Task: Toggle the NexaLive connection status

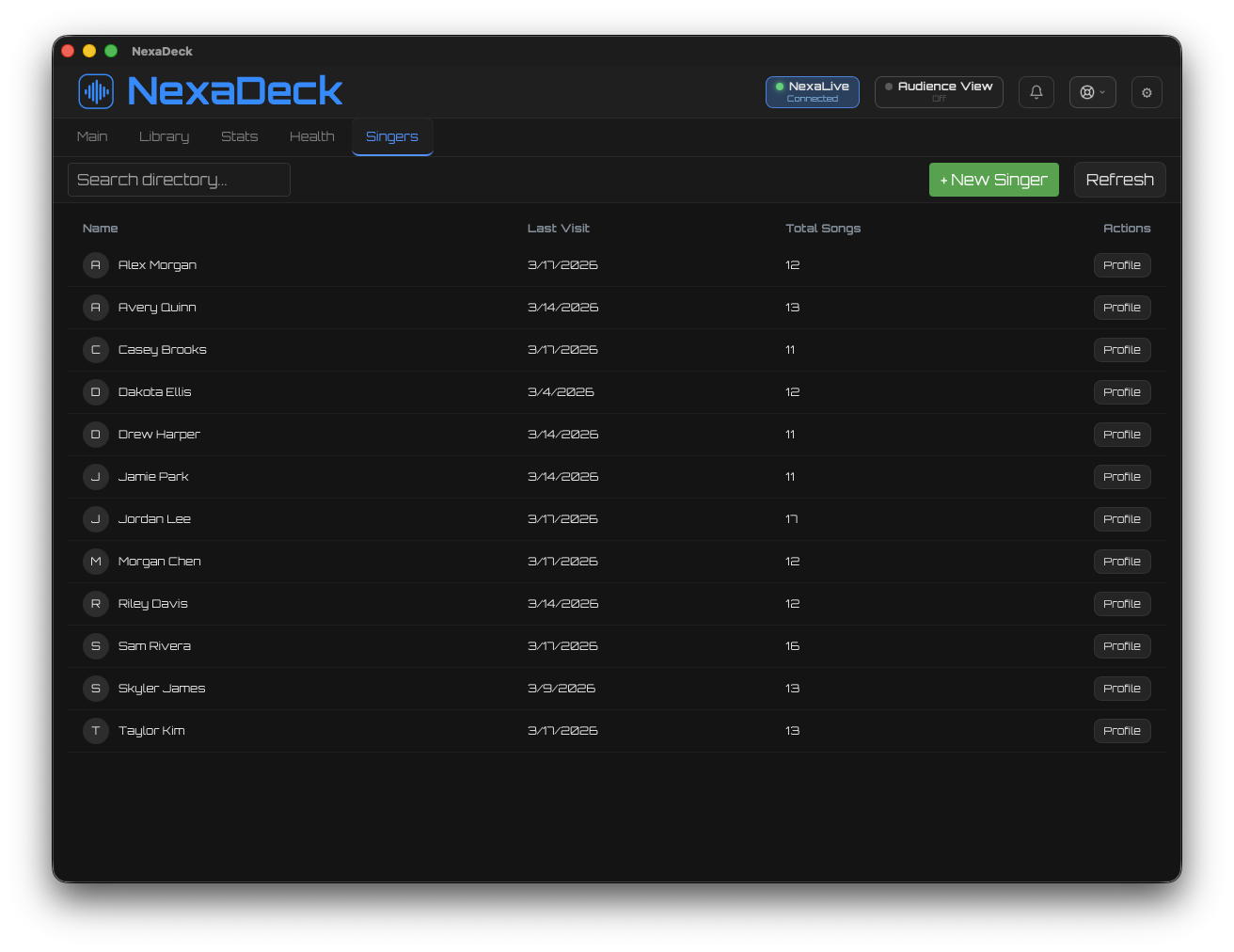Action: [812, 92]
